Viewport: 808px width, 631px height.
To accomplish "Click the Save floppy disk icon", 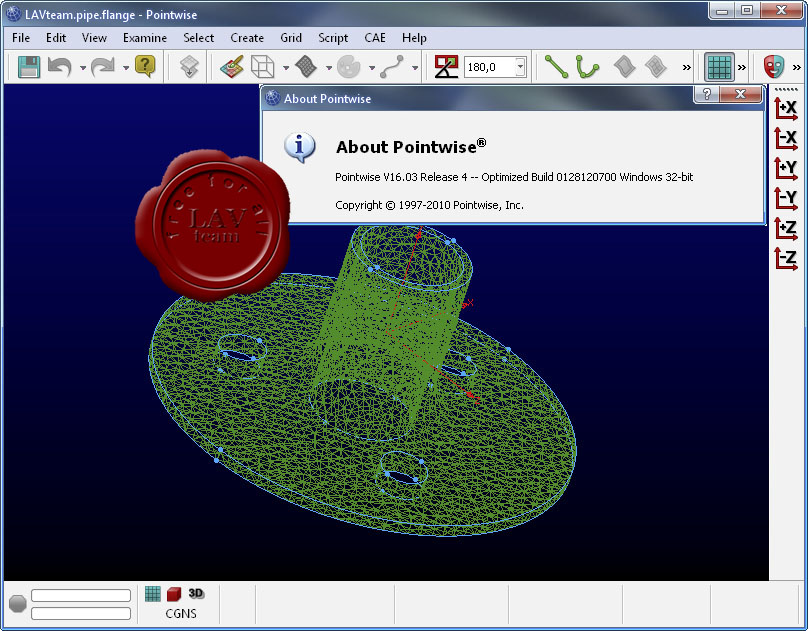I will [x=29, y=67].
